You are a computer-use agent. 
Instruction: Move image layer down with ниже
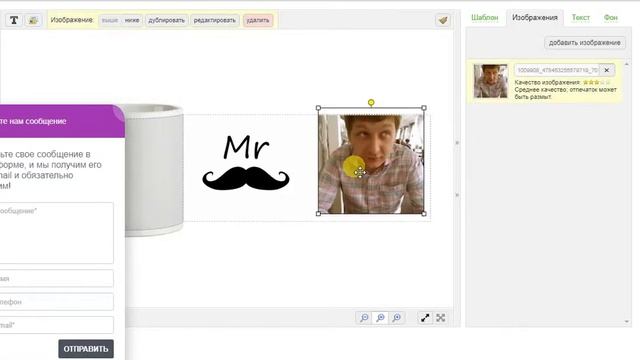[132, 20]
